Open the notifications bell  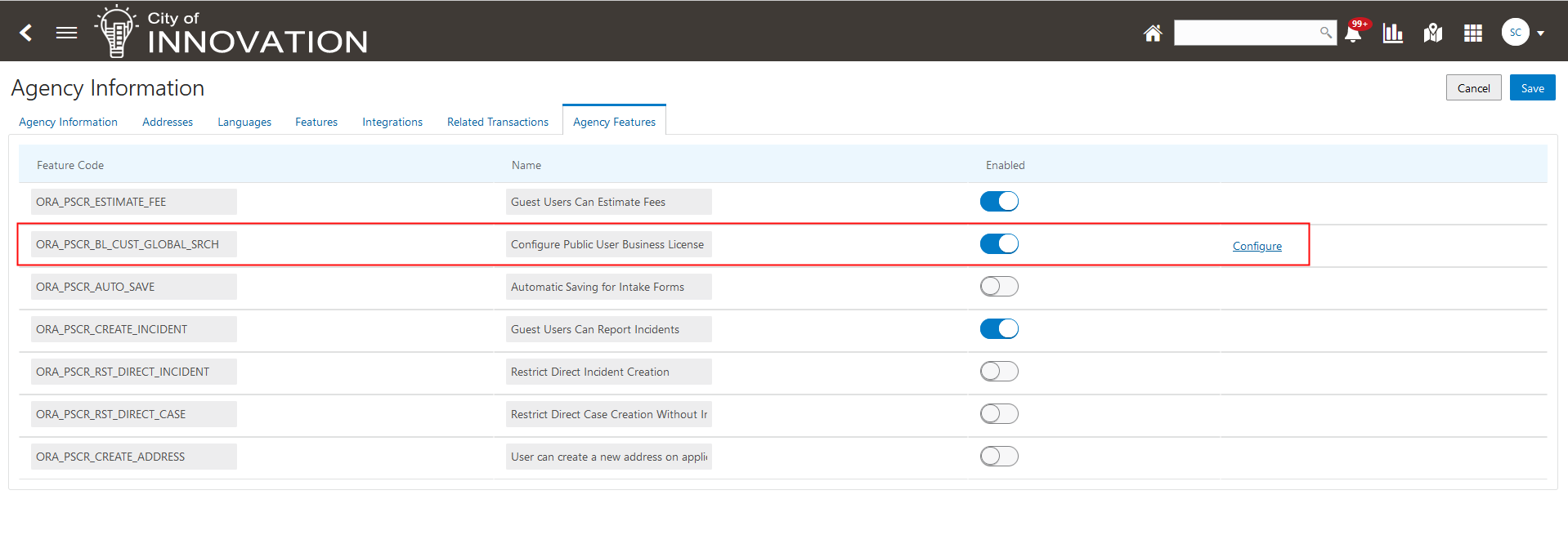pos(1353,33)
